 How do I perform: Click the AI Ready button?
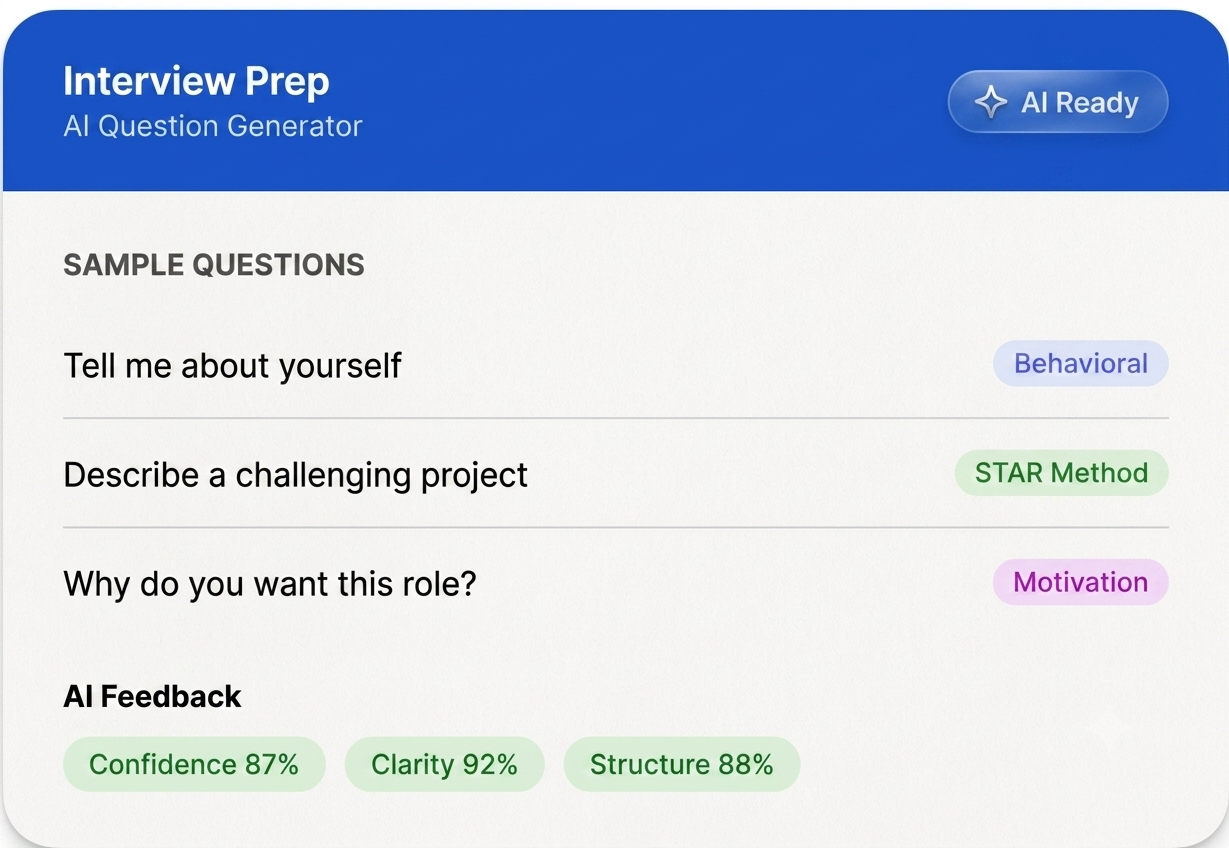click(x=1058, y=102)
